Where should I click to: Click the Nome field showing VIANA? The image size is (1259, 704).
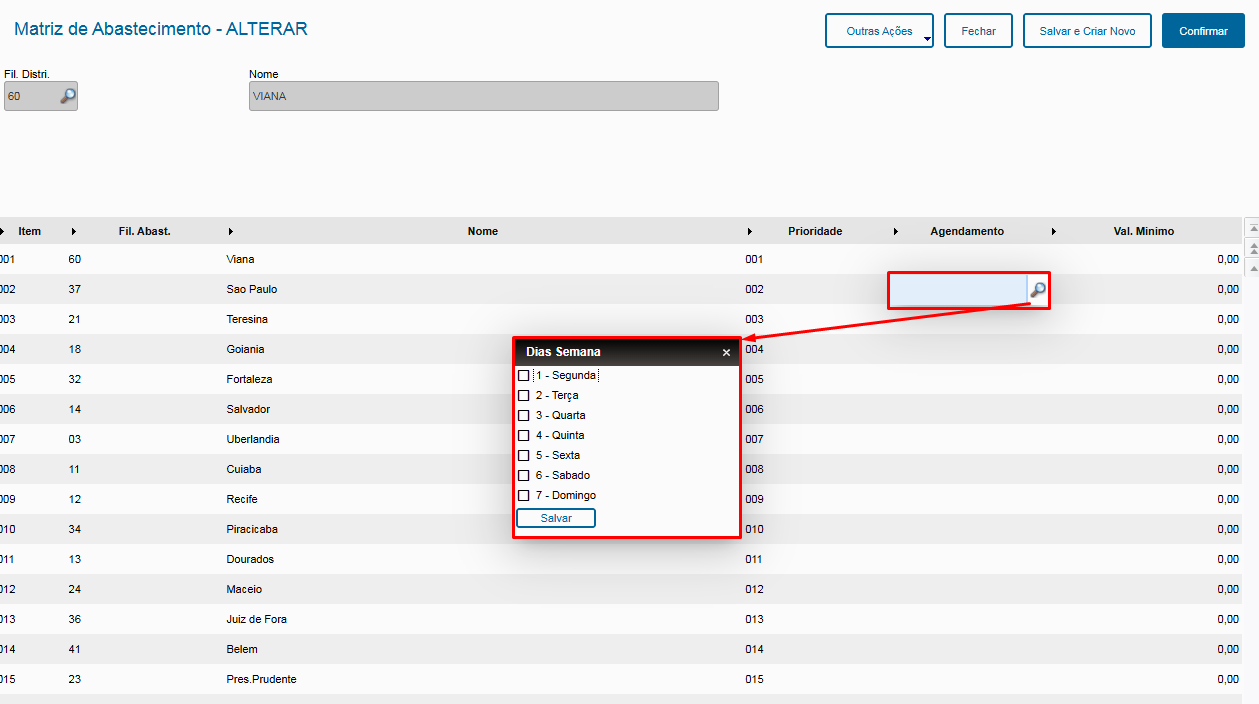(483, 96)
